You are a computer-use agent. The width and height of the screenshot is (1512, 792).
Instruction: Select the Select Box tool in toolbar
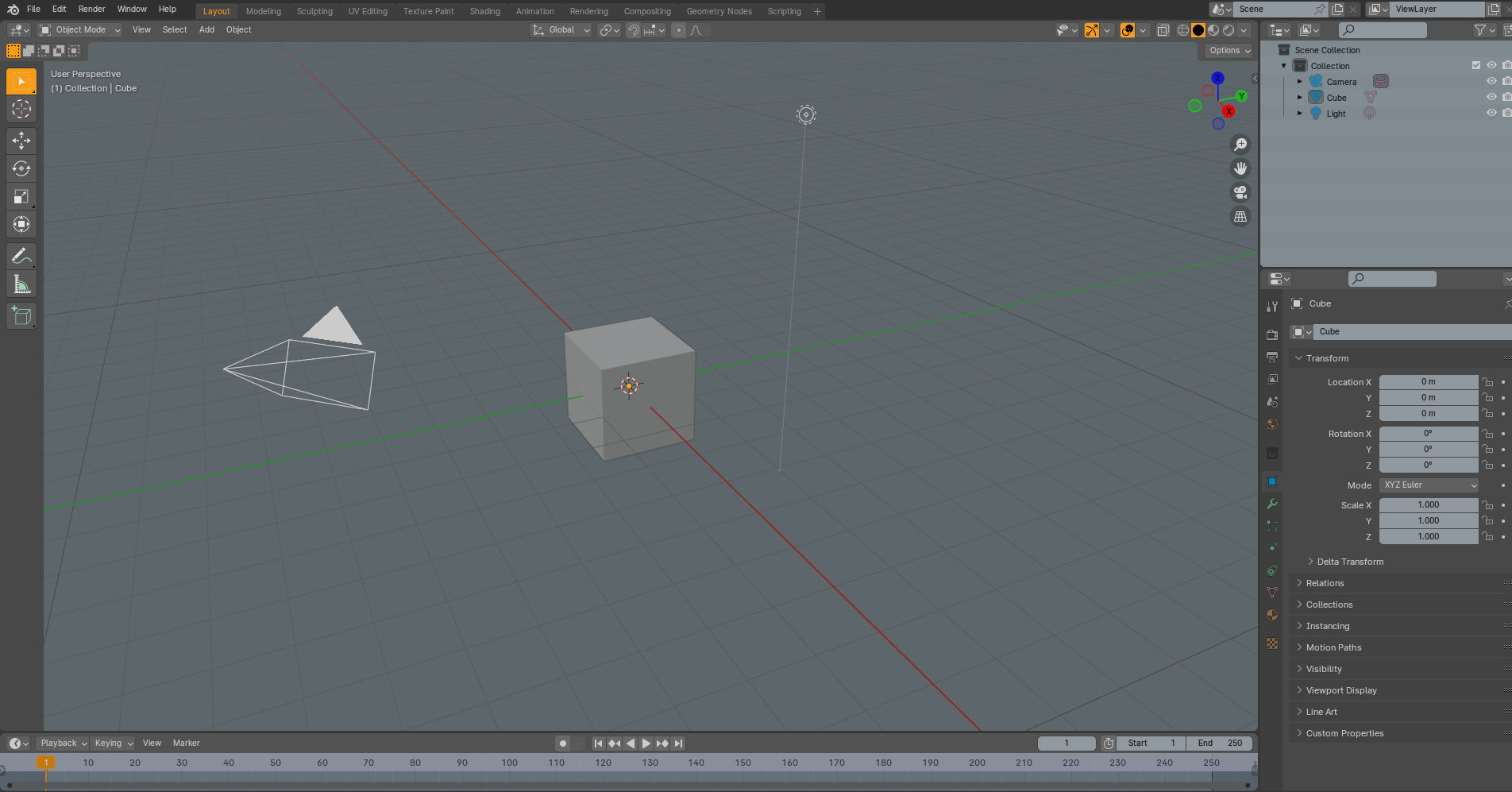pos(21,81)
